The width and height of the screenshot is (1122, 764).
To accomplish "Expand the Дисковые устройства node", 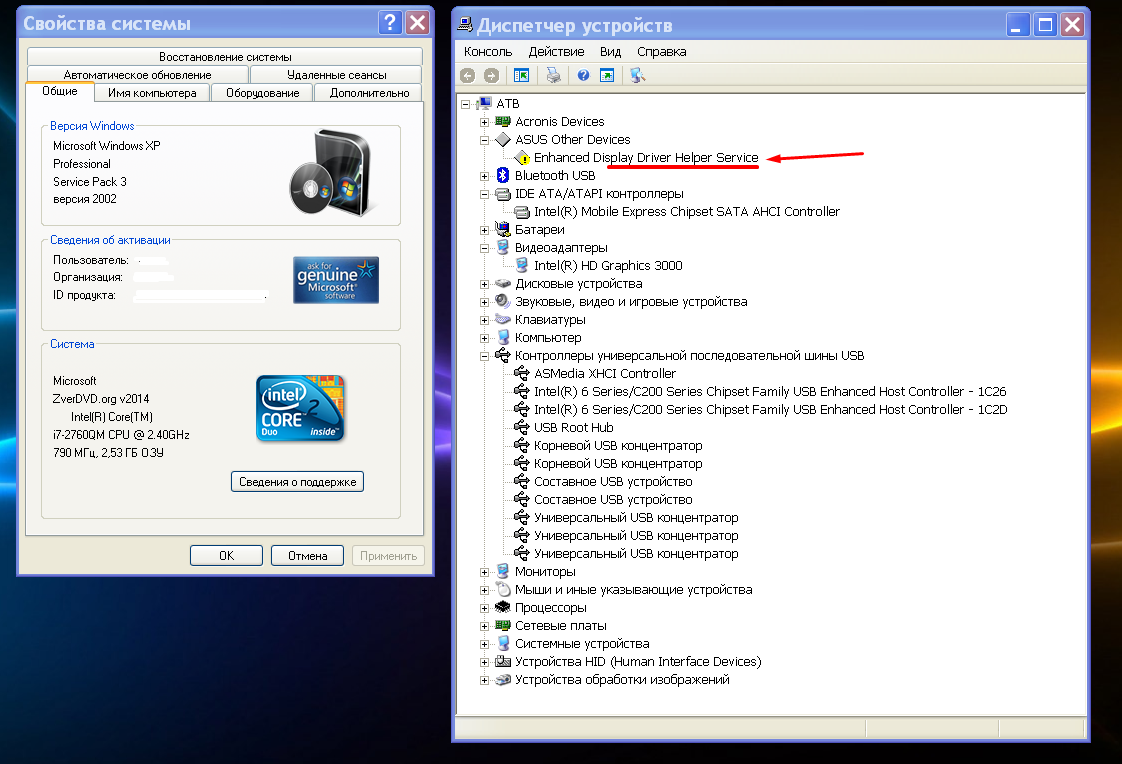I will [484, 284].
